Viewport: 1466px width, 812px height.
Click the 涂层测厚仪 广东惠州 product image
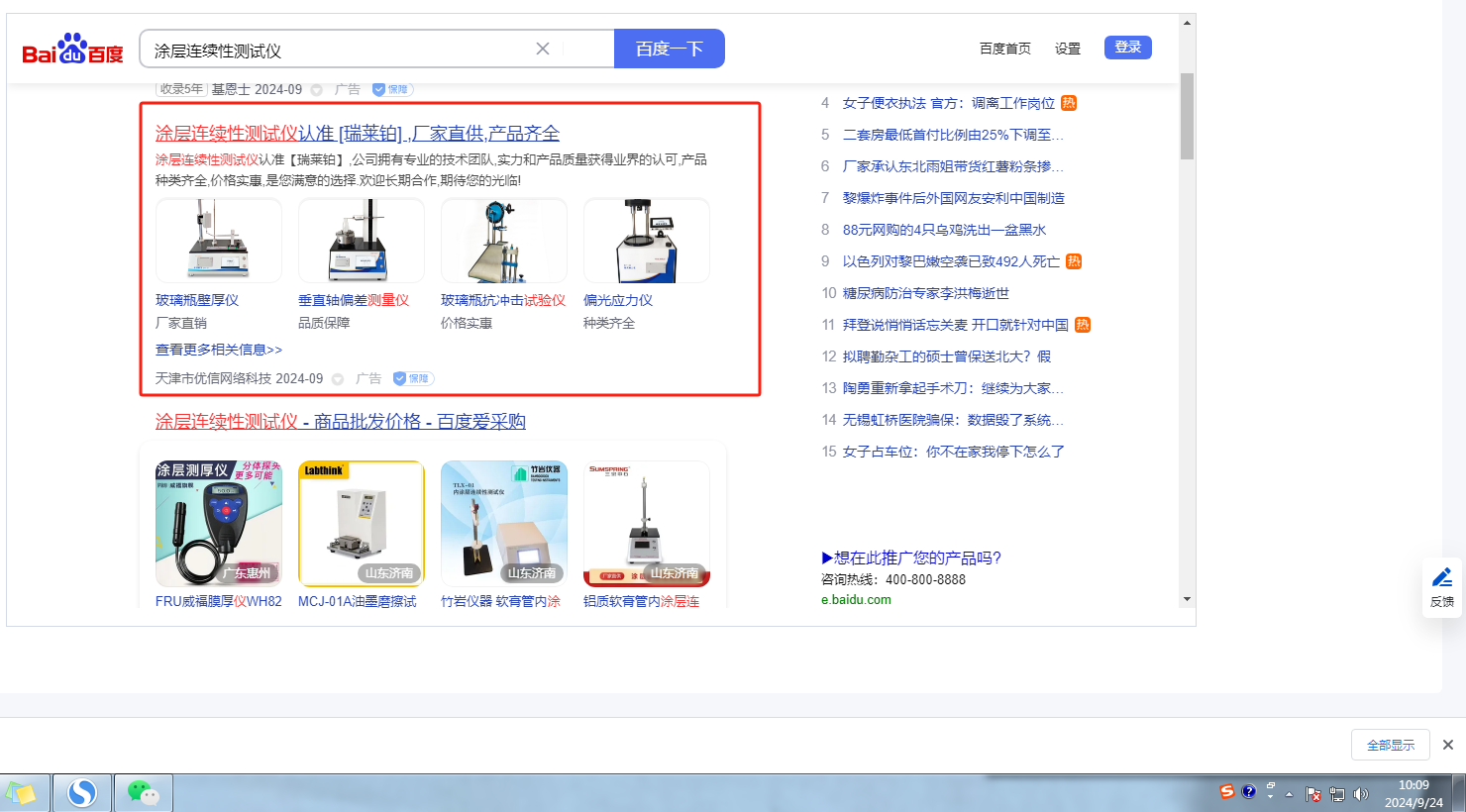(x=219, y=524)
